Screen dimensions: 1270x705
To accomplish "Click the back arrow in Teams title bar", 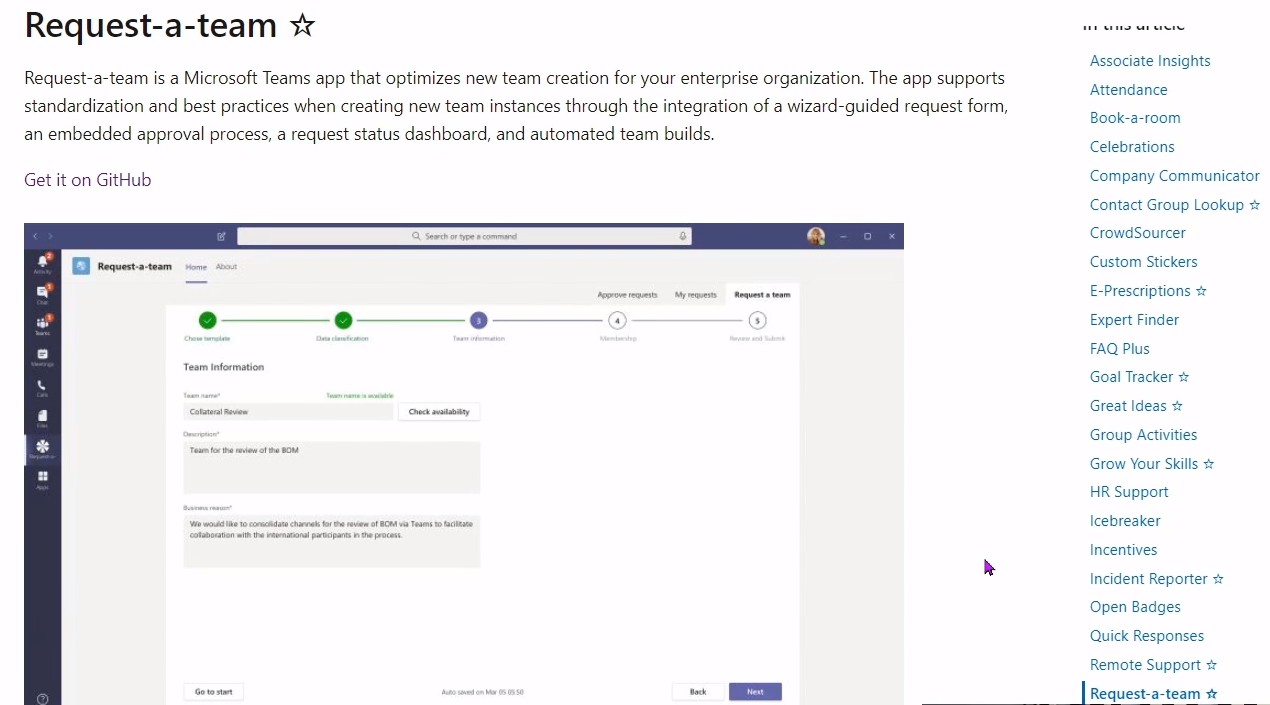I will click(35, 237).
